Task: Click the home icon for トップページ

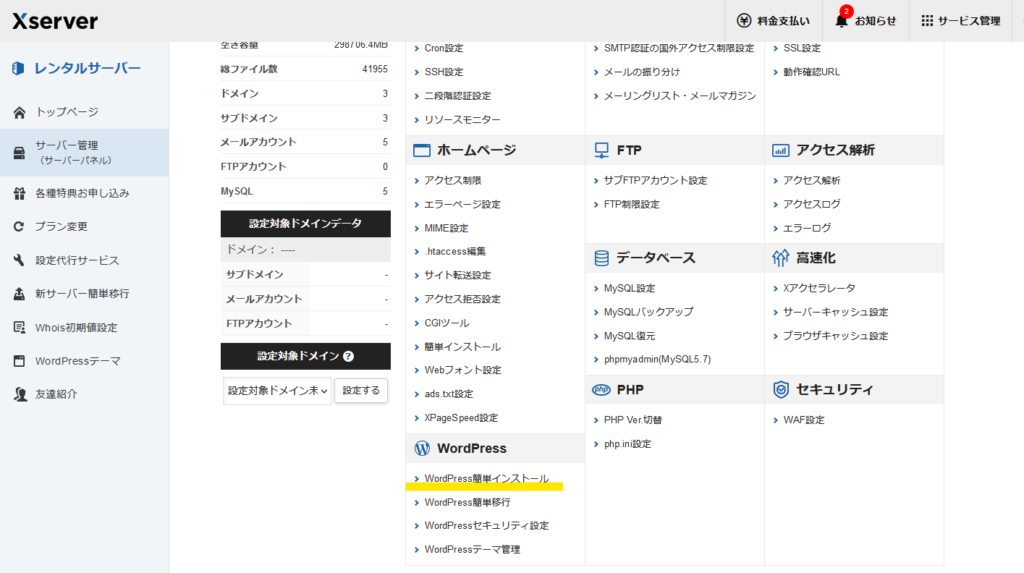Action: [19, 112]
